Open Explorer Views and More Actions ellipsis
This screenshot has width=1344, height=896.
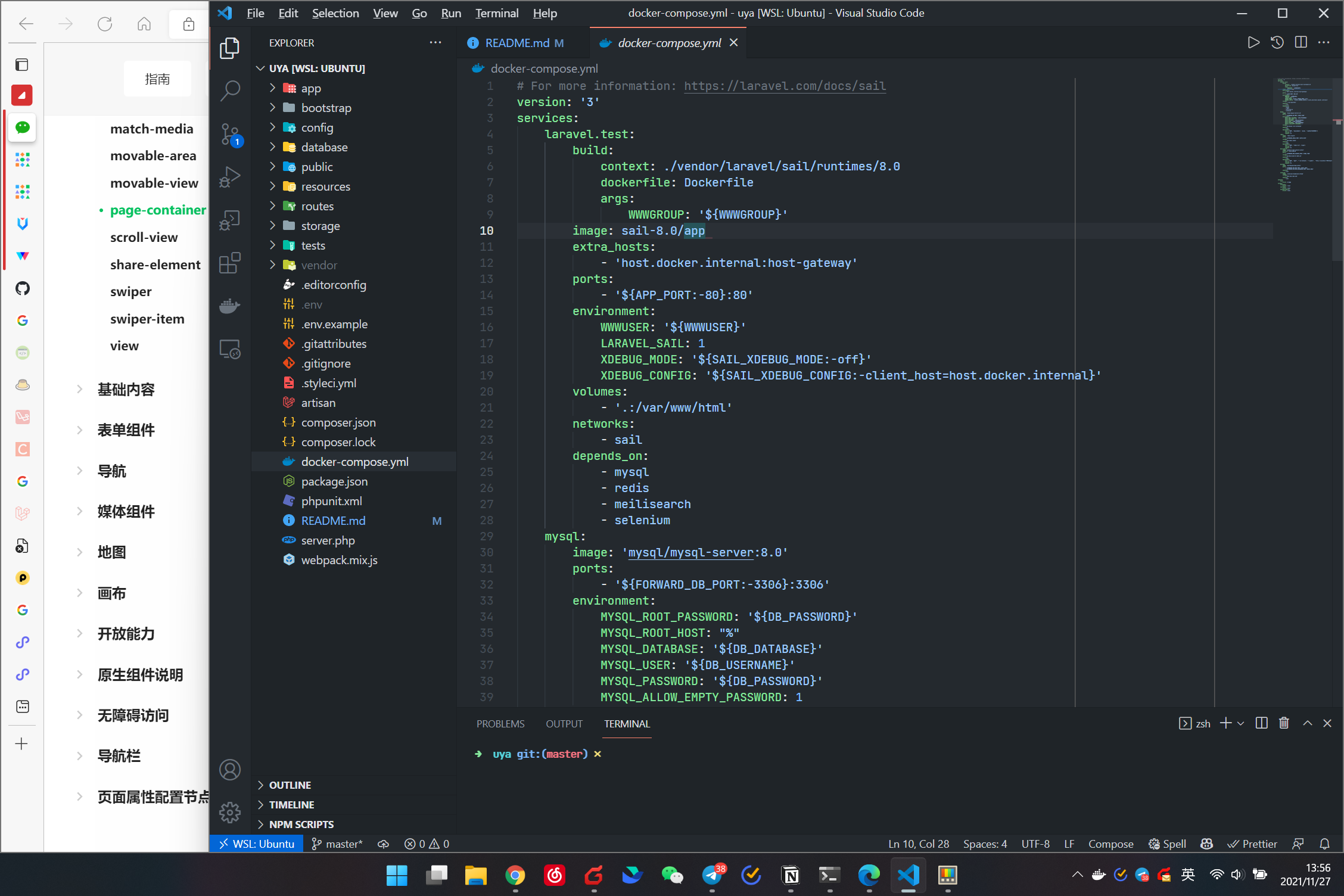[435, 42]
